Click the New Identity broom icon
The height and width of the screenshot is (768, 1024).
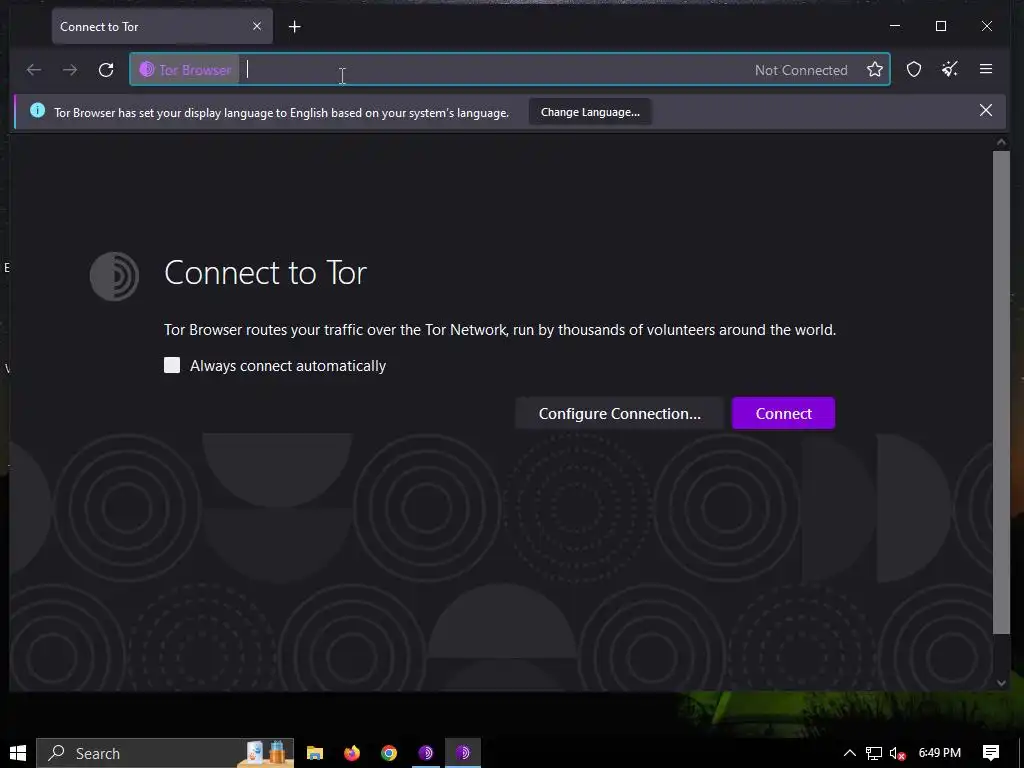(950, 69)
